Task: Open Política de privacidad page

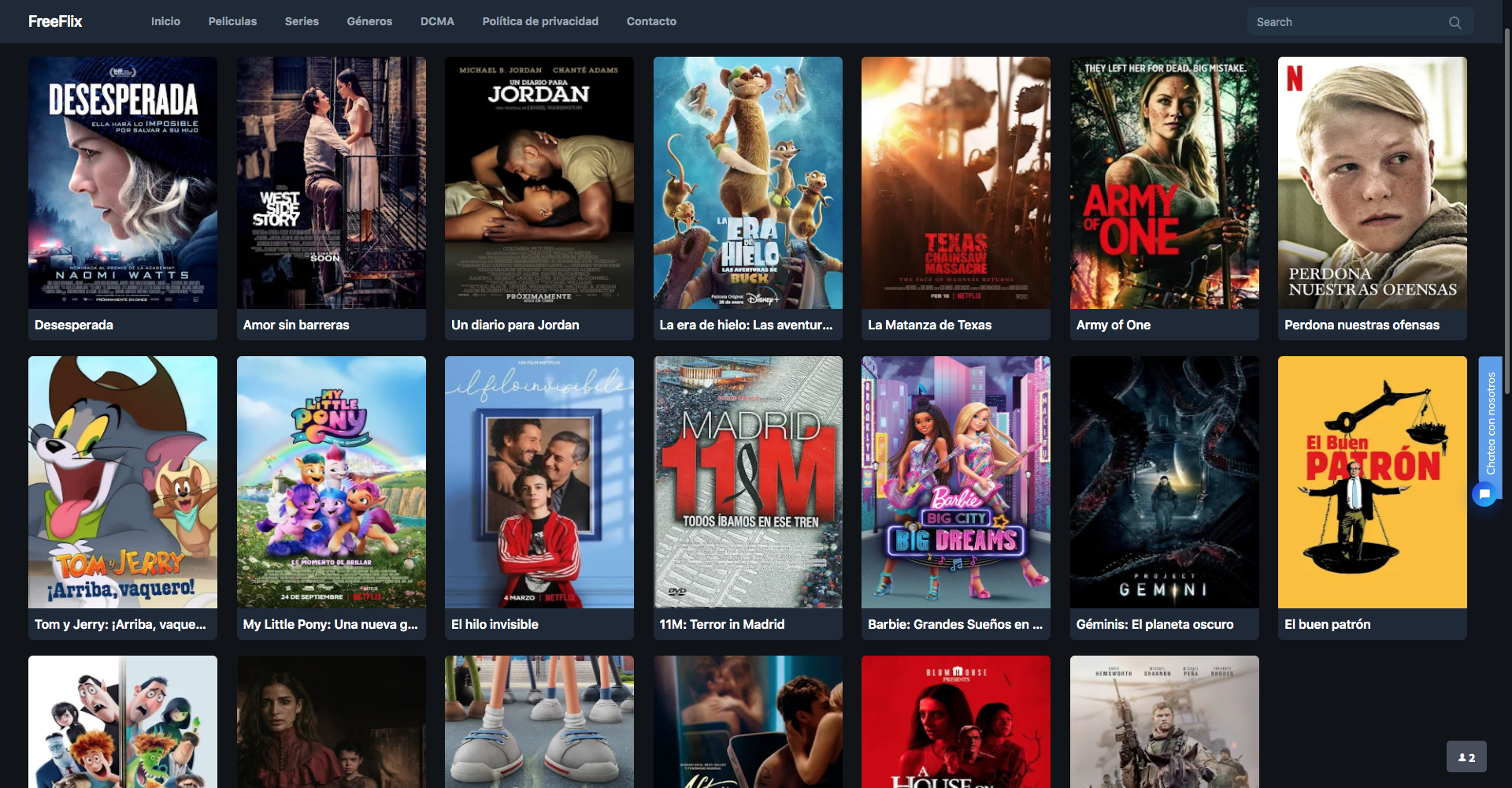Action: 540,21
